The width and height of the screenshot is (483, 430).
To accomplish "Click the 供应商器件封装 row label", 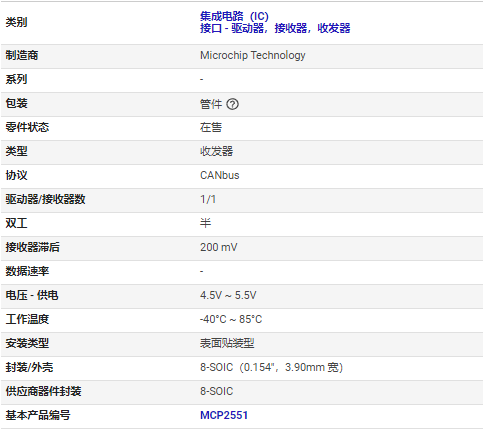I will [x=43, y=391].
